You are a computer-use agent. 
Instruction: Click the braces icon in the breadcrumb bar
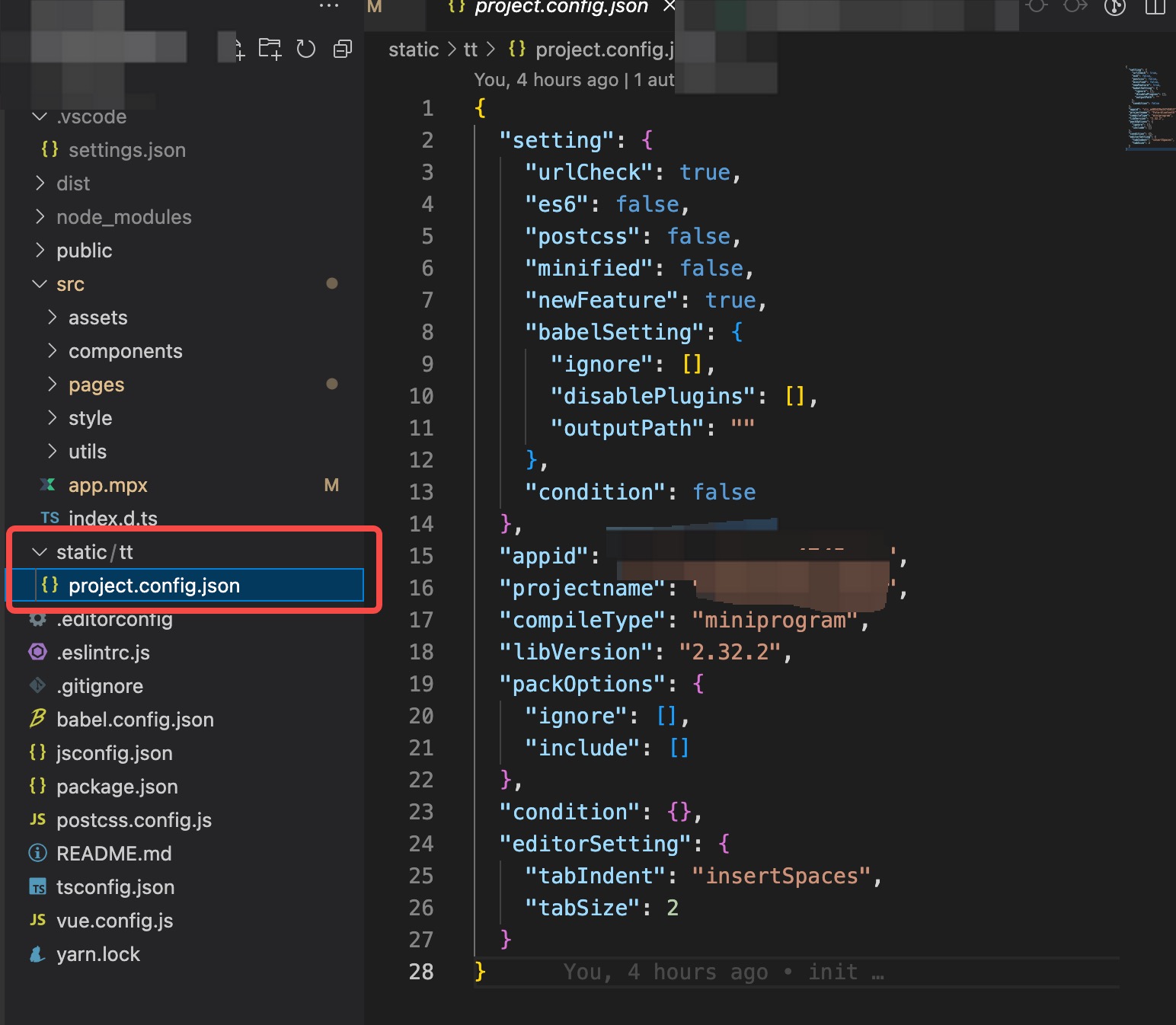[x=517, y=49]
